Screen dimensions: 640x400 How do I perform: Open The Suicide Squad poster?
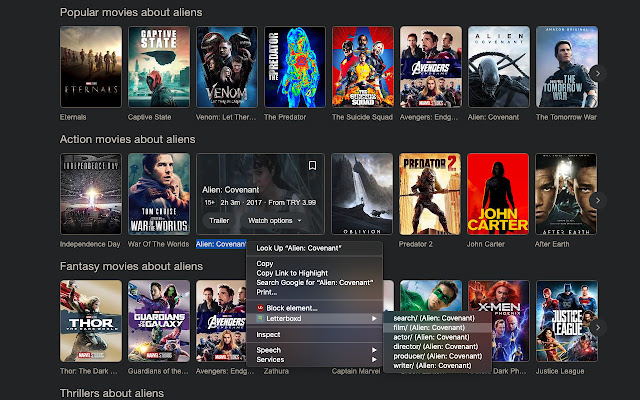(363, 67)
